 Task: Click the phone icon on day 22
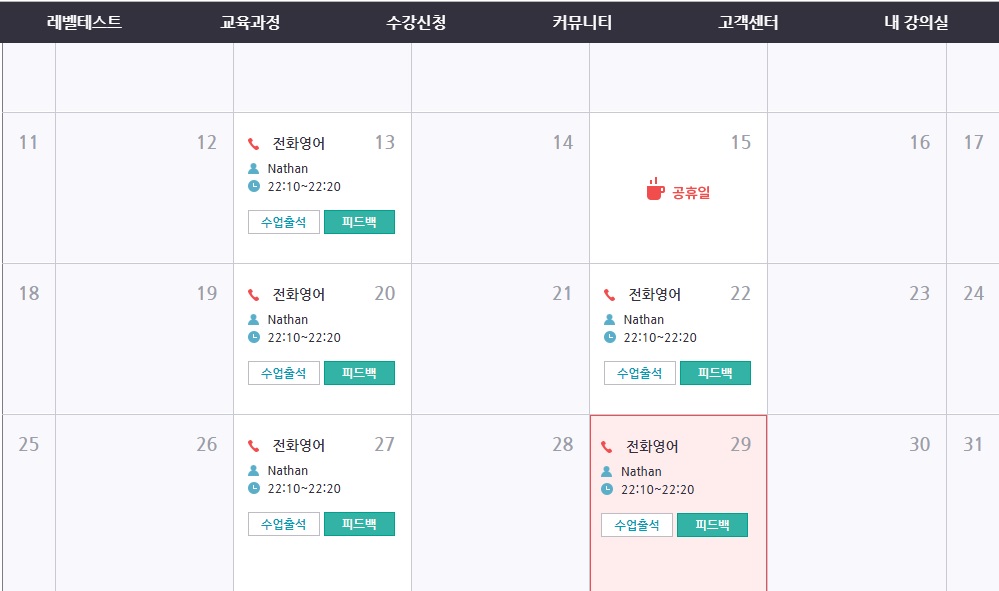(x=610, y=295)
